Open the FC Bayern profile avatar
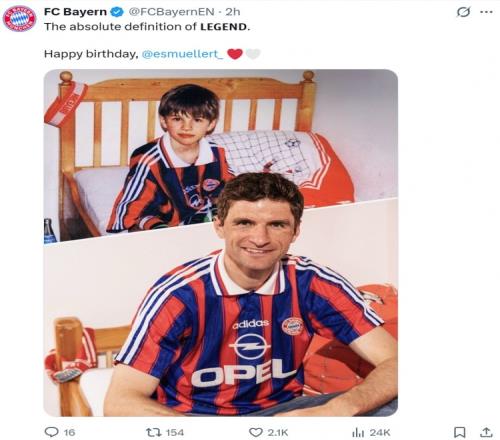 (19, 19)
